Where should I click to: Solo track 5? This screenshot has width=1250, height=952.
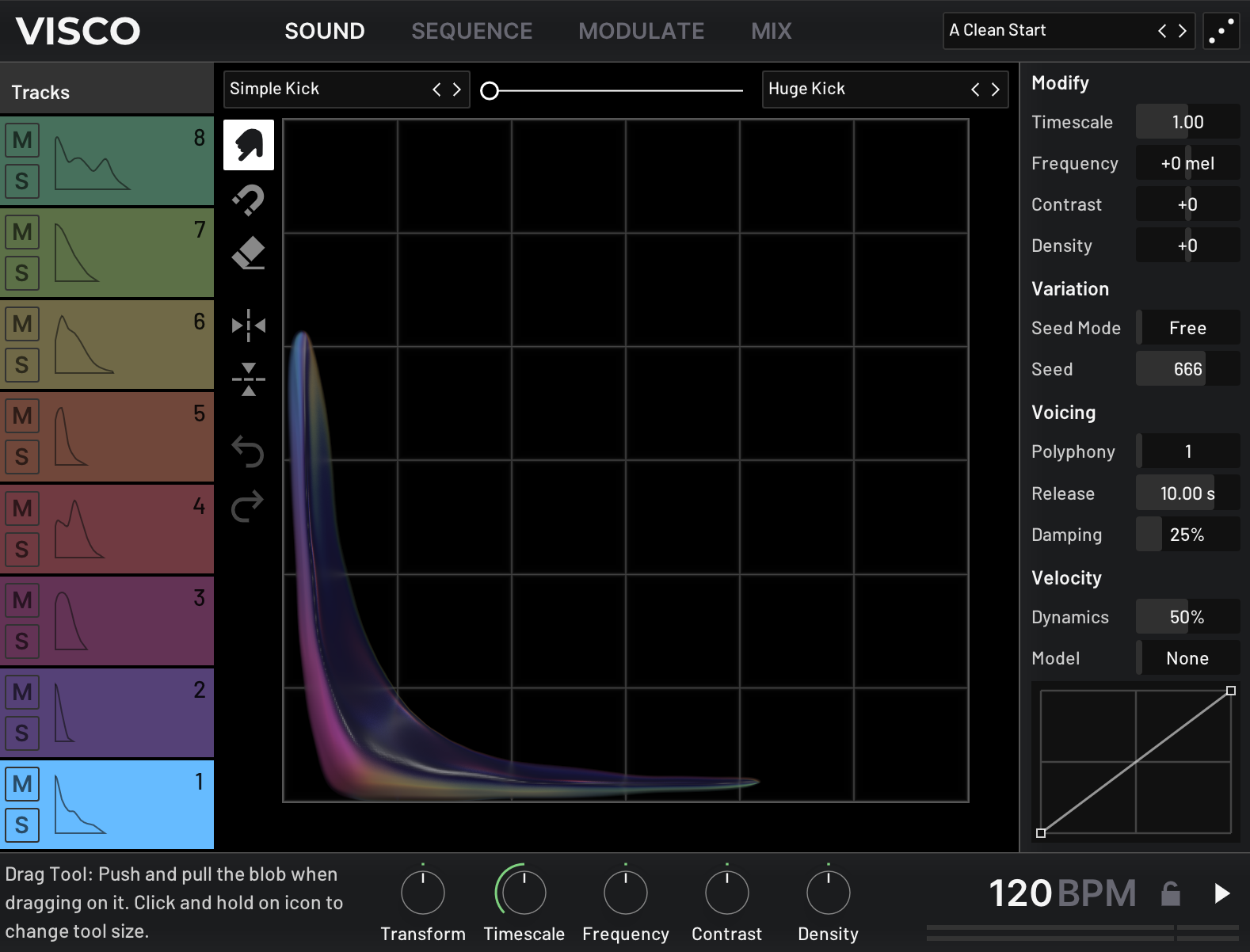22,457
